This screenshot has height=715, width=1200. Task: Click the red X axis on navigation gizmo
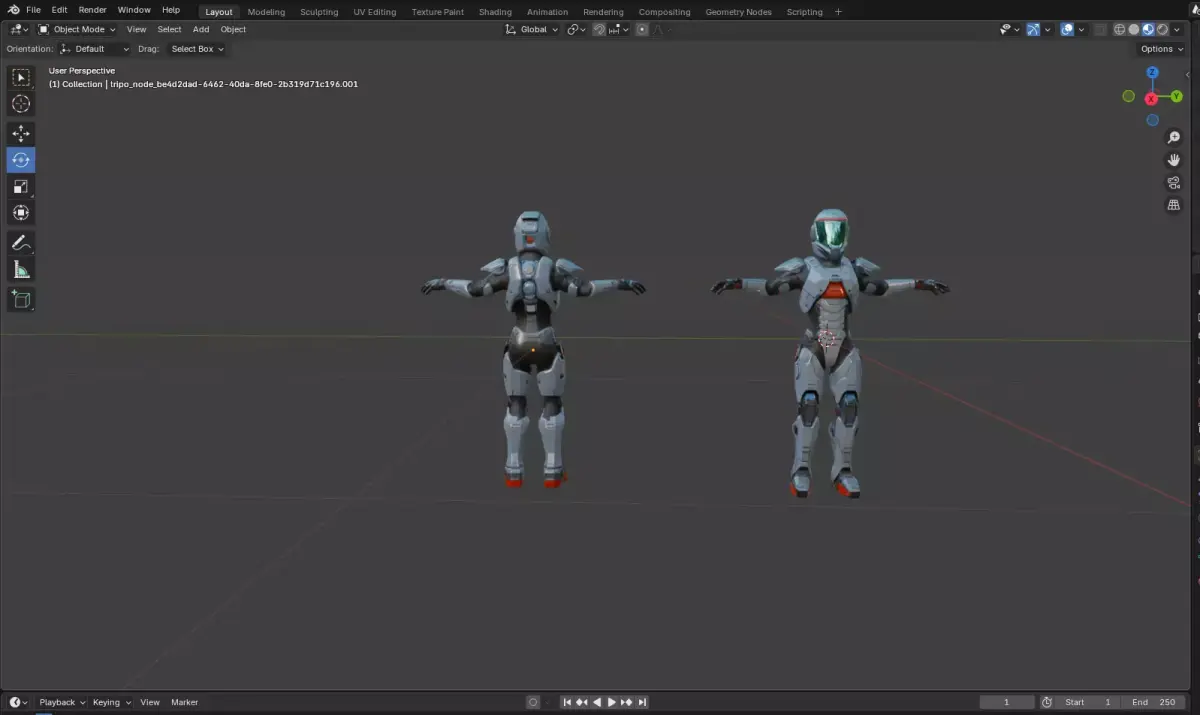coord(1151,98)
